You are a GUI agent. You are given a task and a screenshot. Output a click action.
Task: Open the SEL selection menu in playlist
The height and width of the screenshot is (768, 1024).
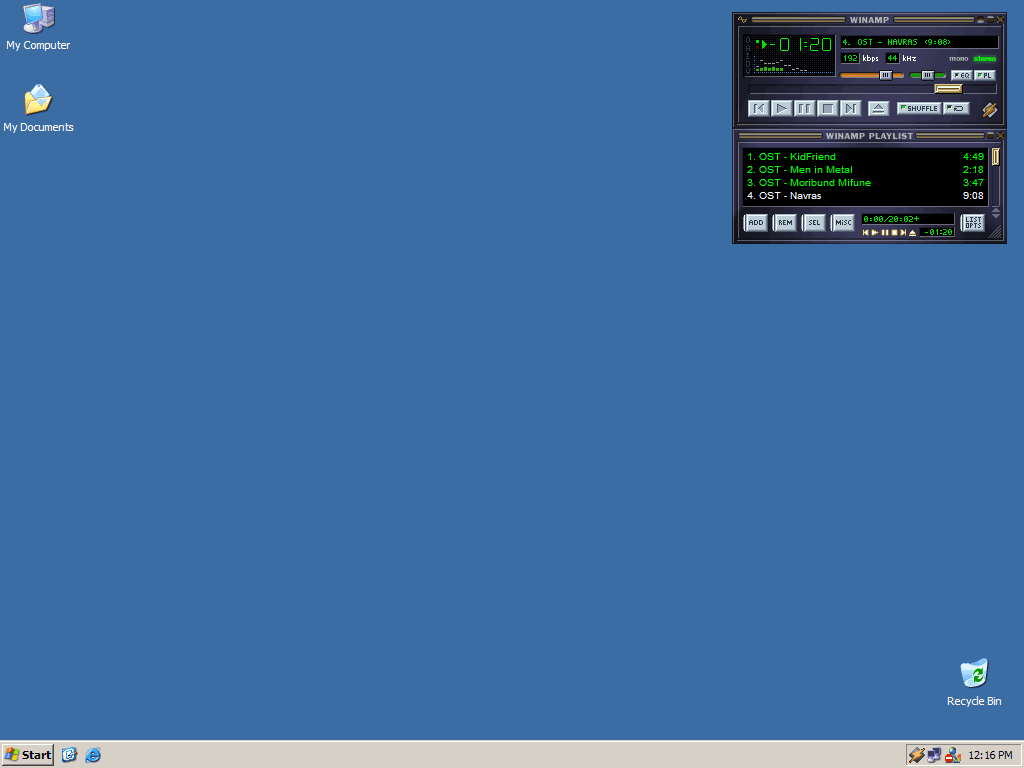[x=814, y=223]
